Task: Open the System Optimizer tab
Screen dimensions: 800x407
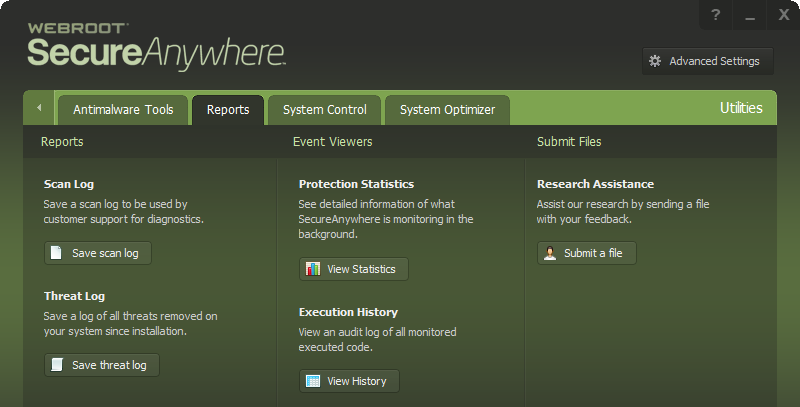Action: 447,110
